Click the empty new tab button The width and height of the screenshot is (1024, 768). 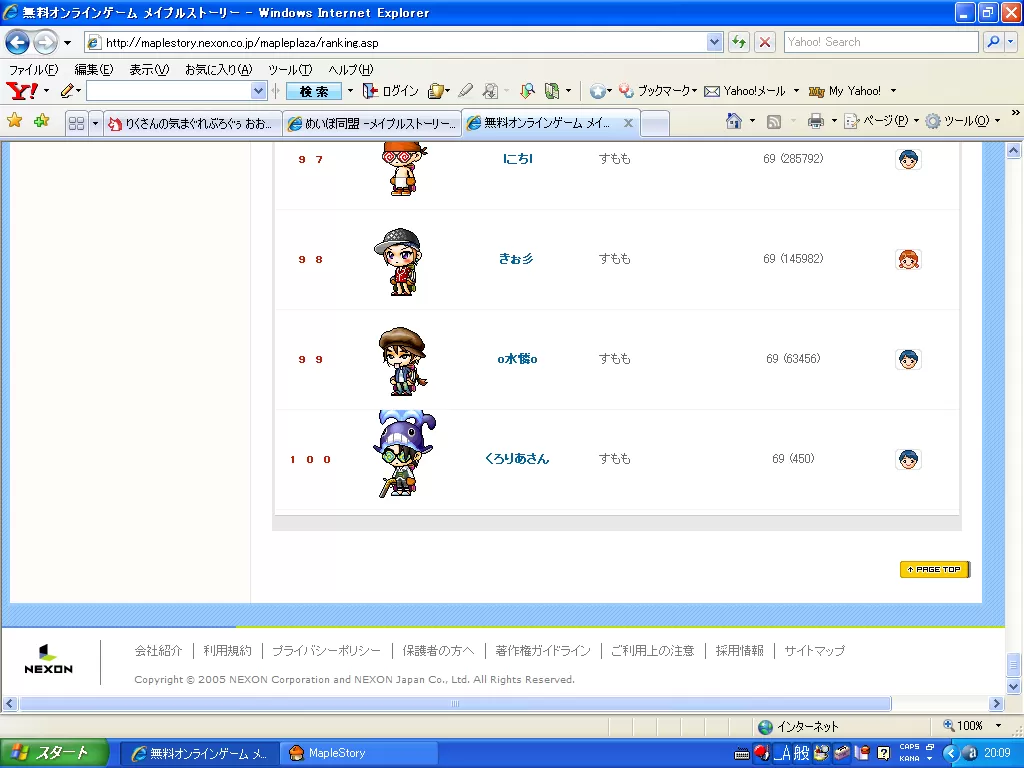[655, 123]
